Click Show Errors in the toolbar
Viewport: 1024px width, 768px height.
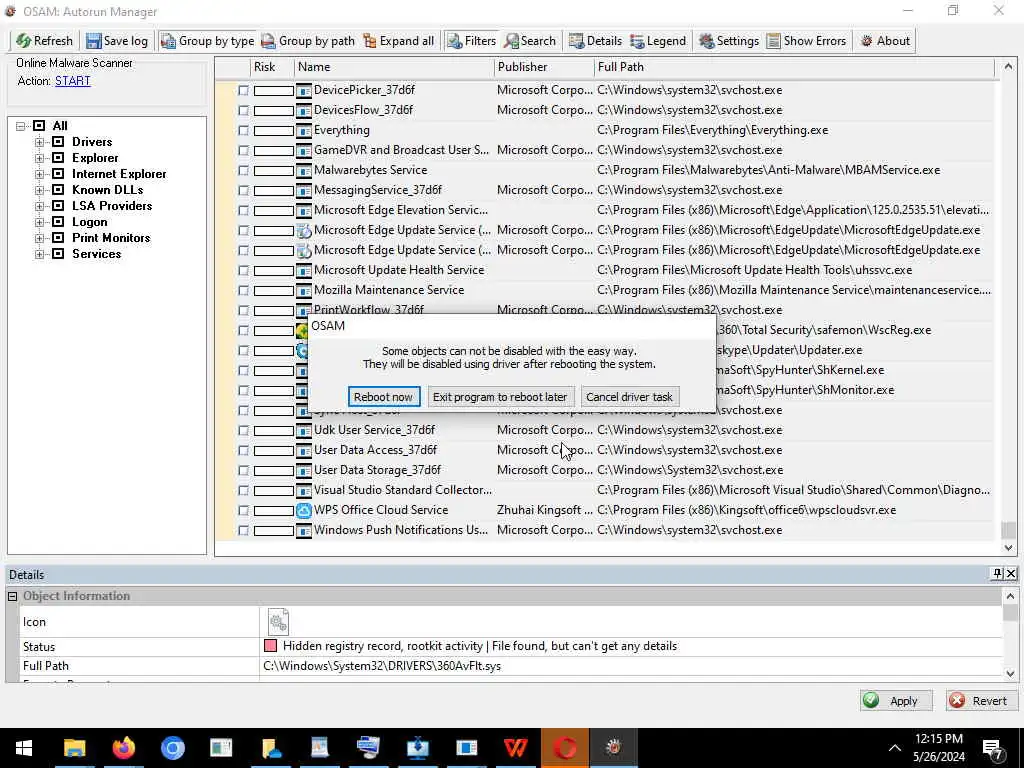click(x=807, y=40)
